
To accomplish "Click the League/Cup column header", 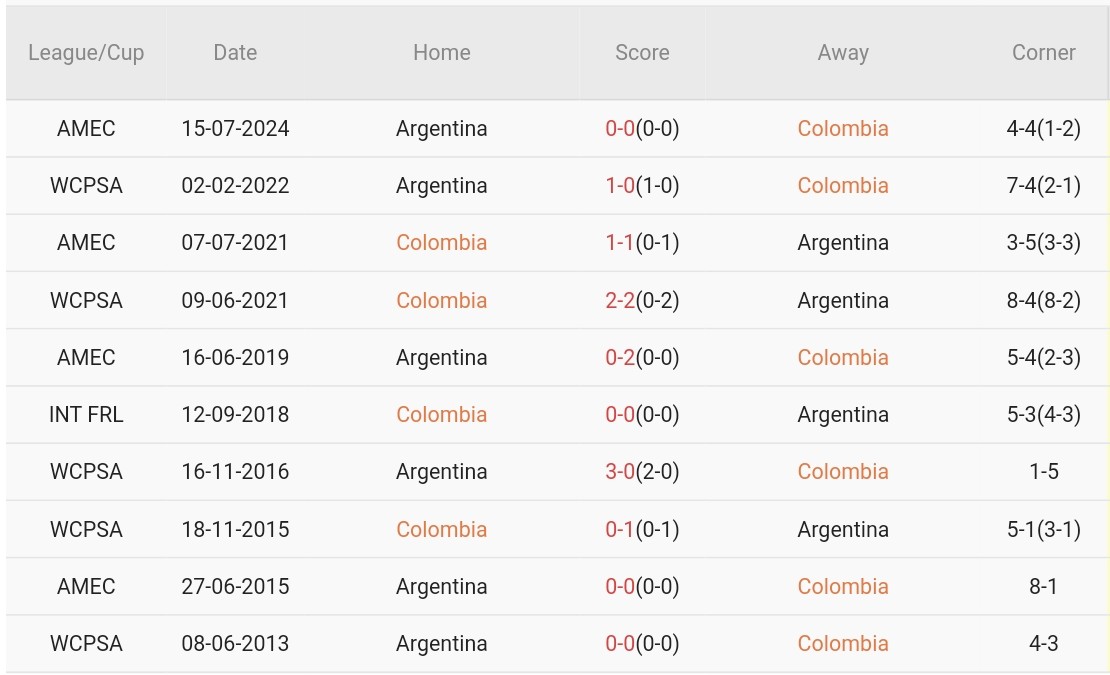I will pyautogui.click(x=86, y=53).
